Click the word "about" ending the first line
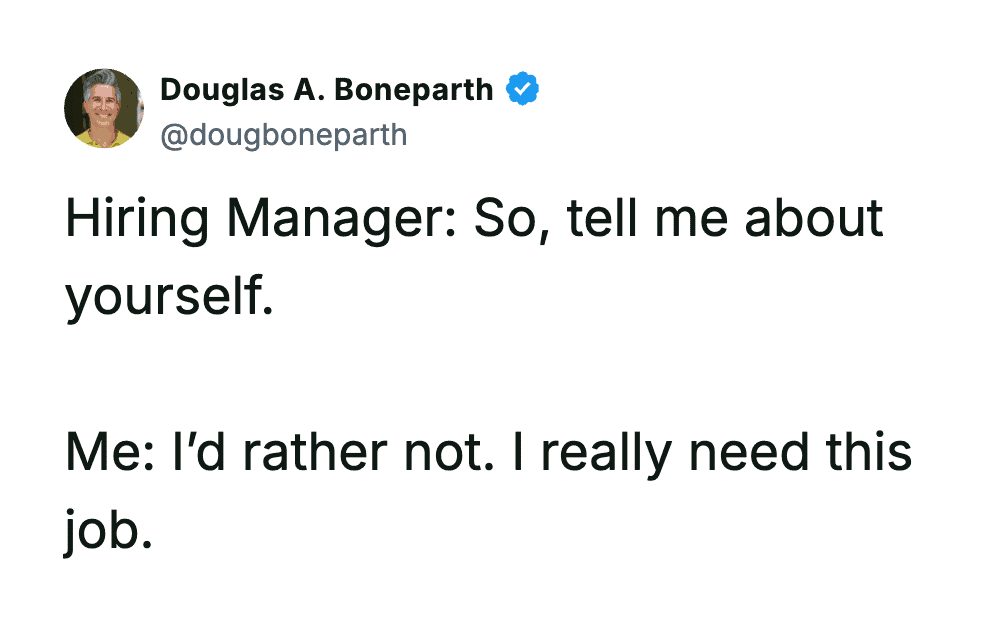 (x=814, y=220)
